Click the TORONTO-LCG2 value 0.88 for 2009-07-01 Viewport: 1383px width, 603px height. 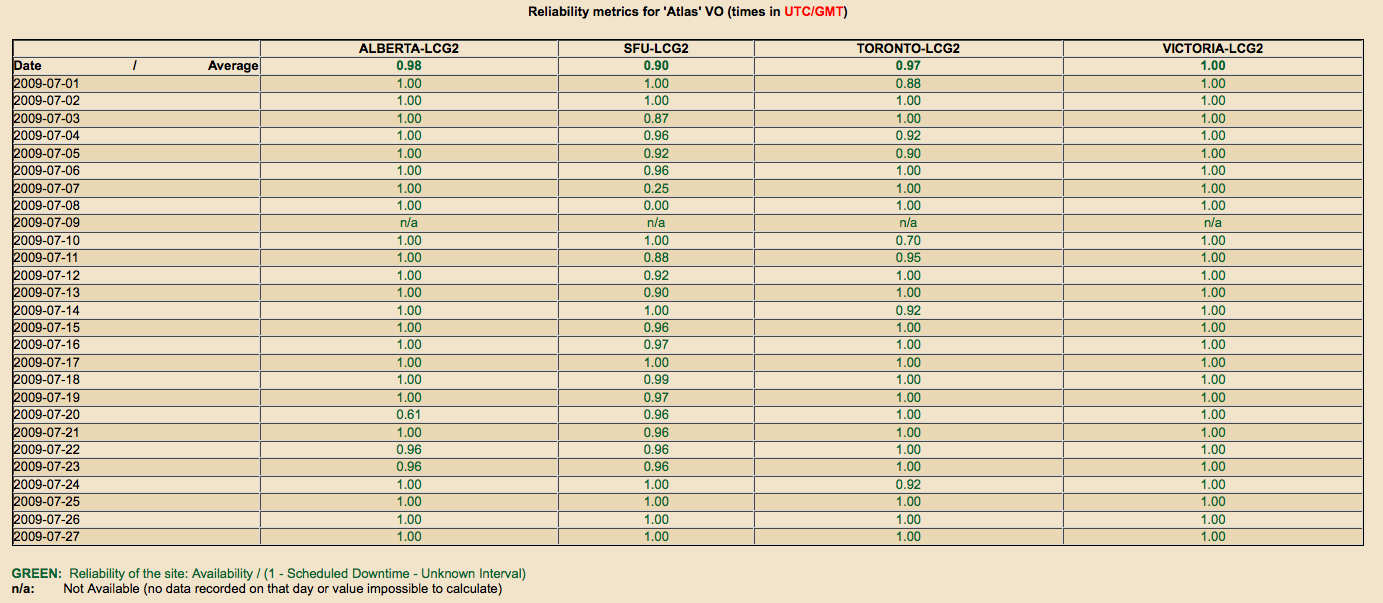(x=908, y=84)
